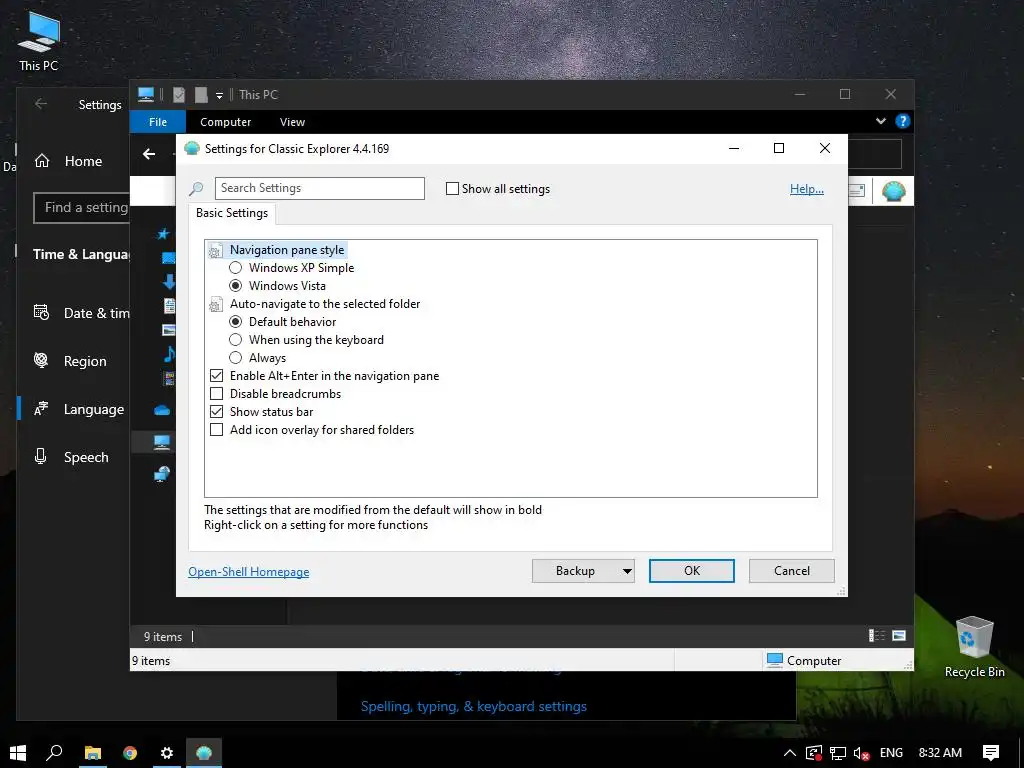Select When using the keyboard option
This screenshot has height=768, width=1024.
[236, 340]
